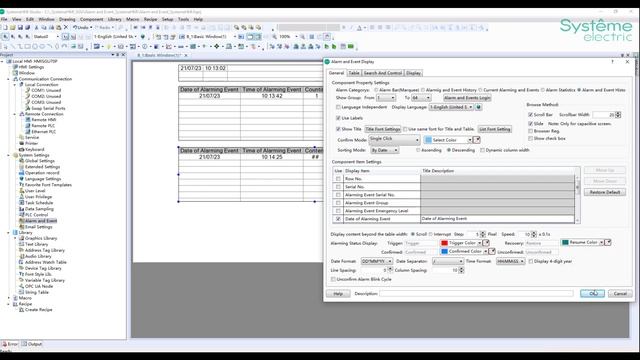This screenshot has height=360, width=640.
Task: Click the Title Font Settings button
Action: point(382,129)
